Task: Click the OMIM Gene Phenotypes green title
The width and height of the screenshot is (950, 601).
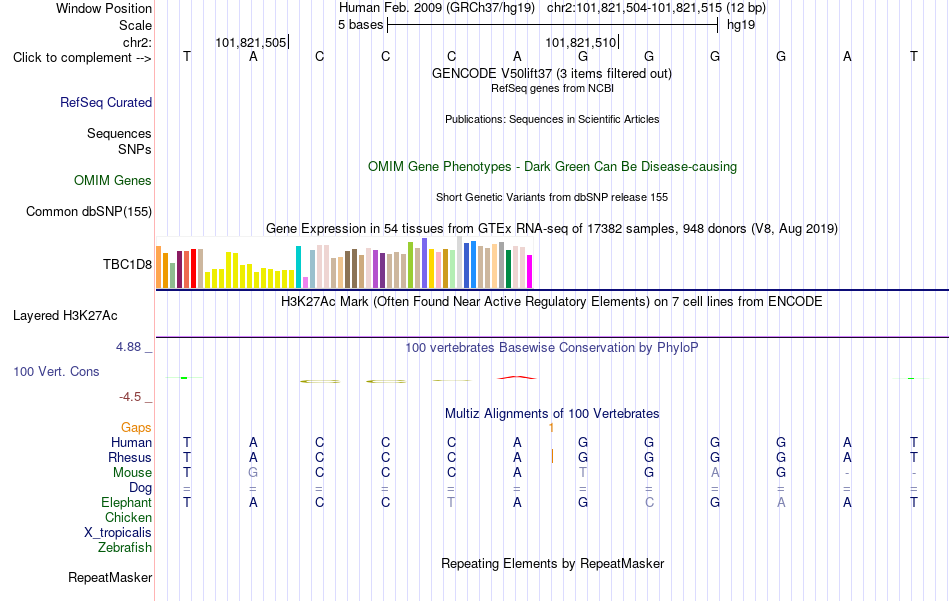Action: pos(552,167)
